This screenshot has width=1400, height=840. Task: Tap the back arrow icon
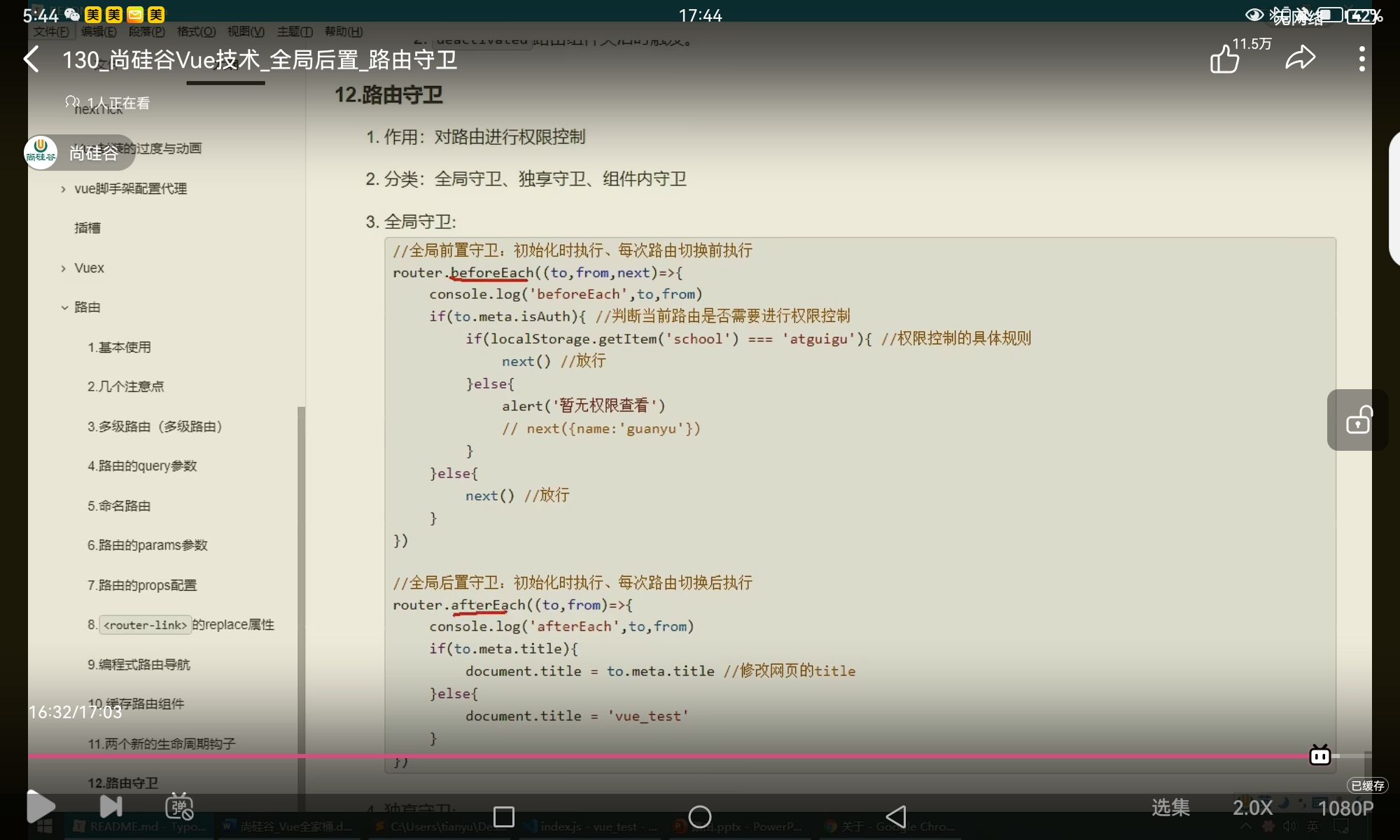tap(31, 59)
